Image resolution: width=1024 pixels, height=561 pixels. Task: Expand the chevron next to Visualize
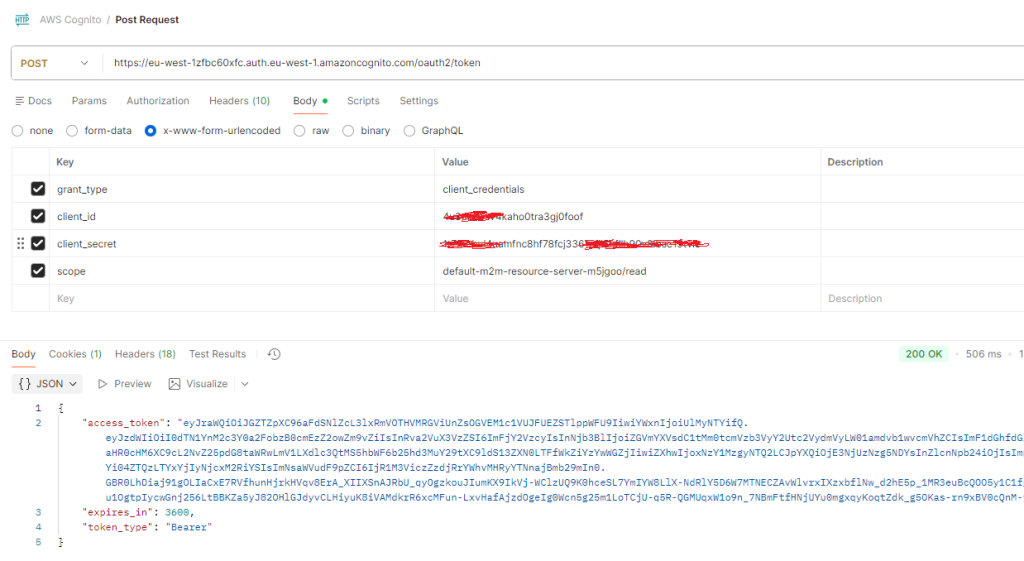coord(245,384)
